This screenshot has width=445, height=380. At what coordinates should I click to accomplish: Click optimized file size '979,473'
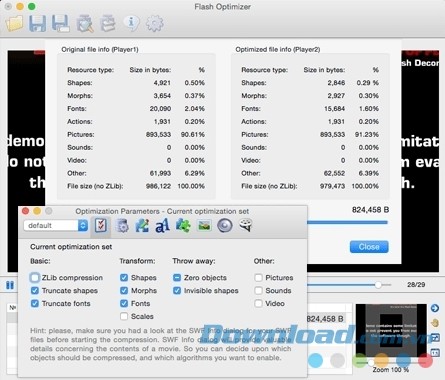pyautogui.click(x=332, y=186)
